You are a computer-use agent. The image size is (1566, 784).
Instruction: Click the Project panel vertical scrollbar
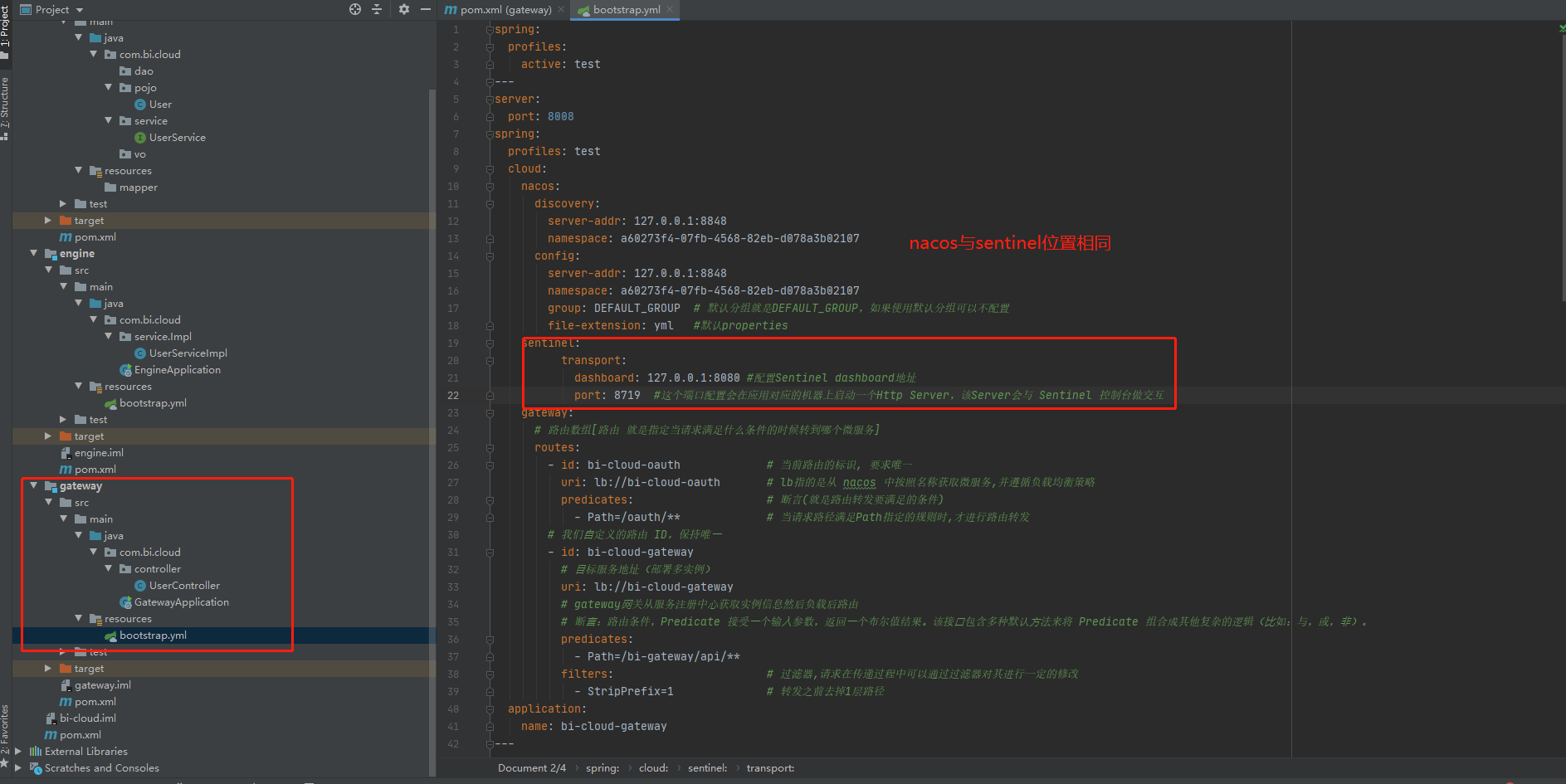pyautogui.click(x=432, y=332)
